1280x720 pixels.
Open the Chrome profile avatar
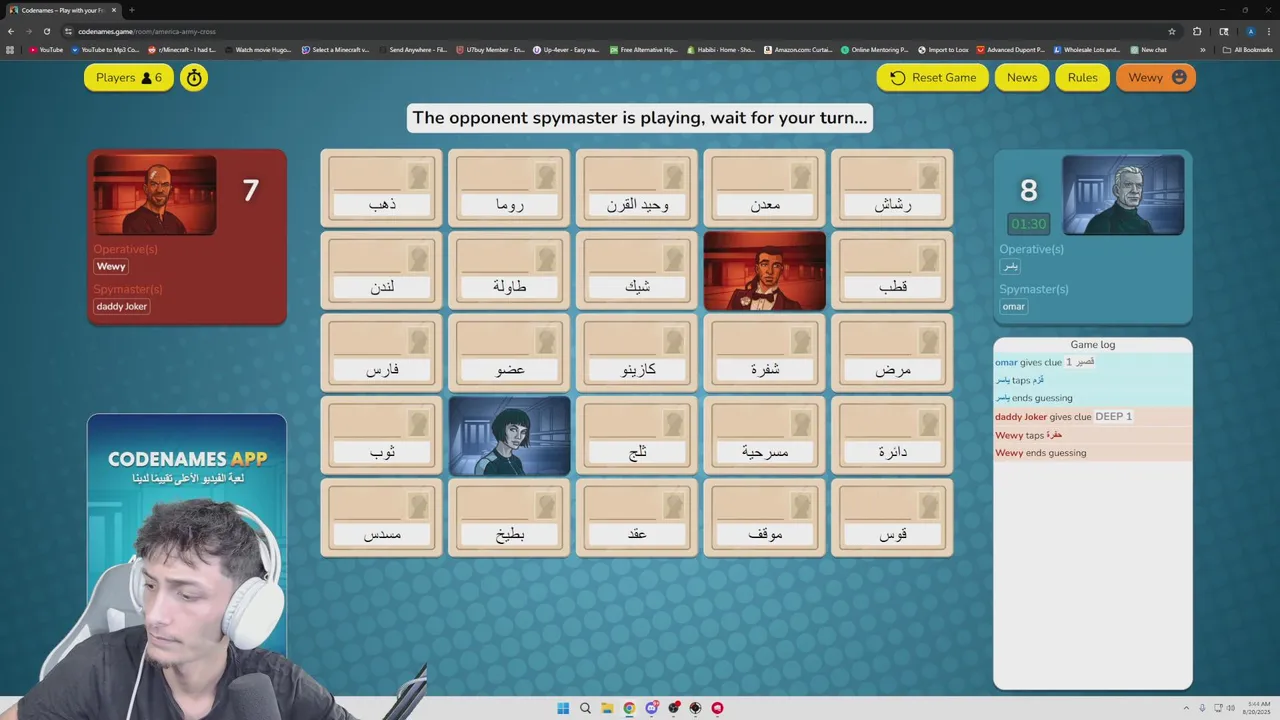tap(1250, 31)
